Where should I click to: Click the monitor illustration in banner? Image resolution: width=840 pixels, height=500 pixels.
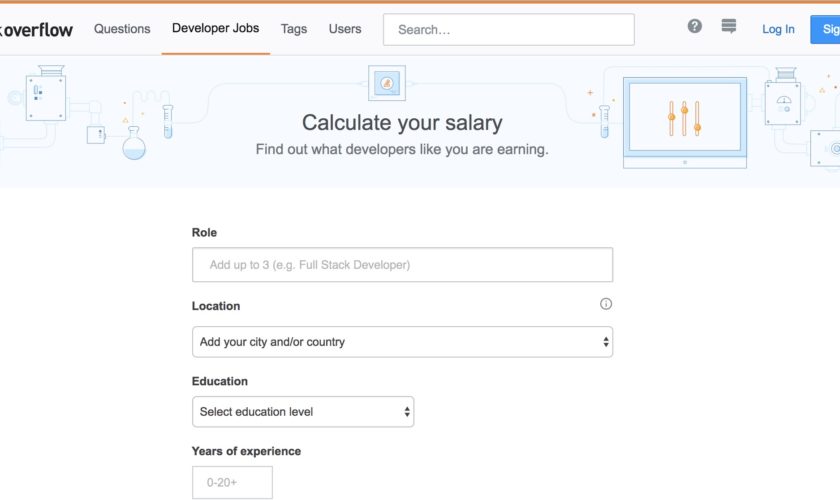684,120
